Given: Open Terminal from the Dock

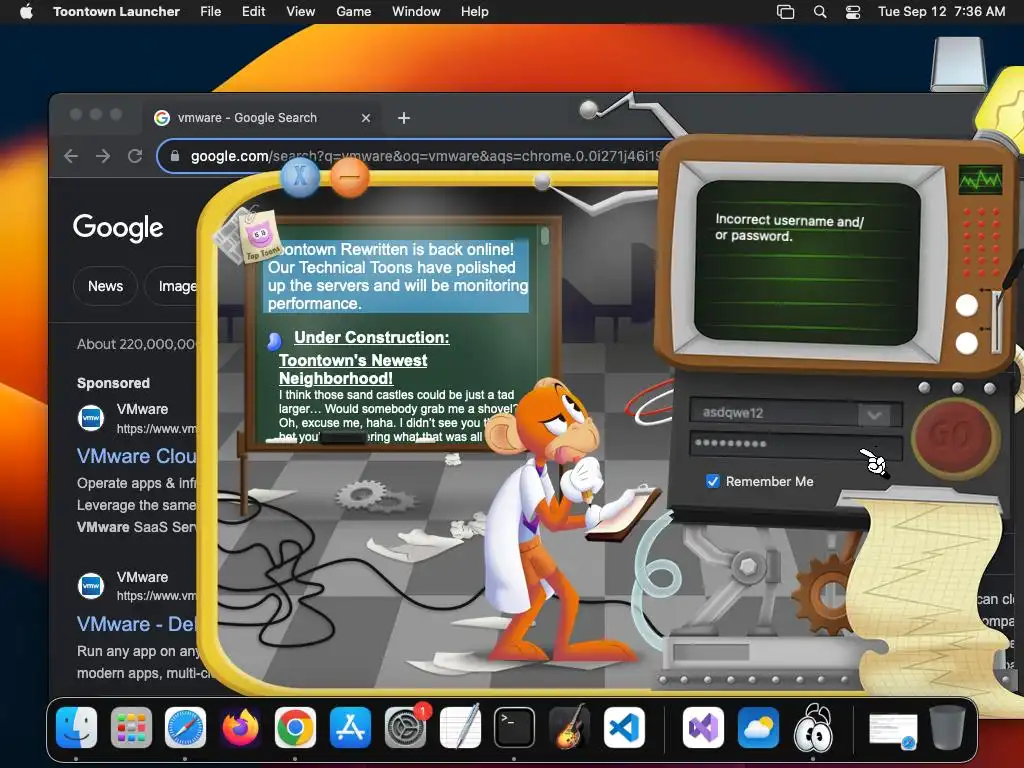Looking at the screenshot, I should 514,728.
